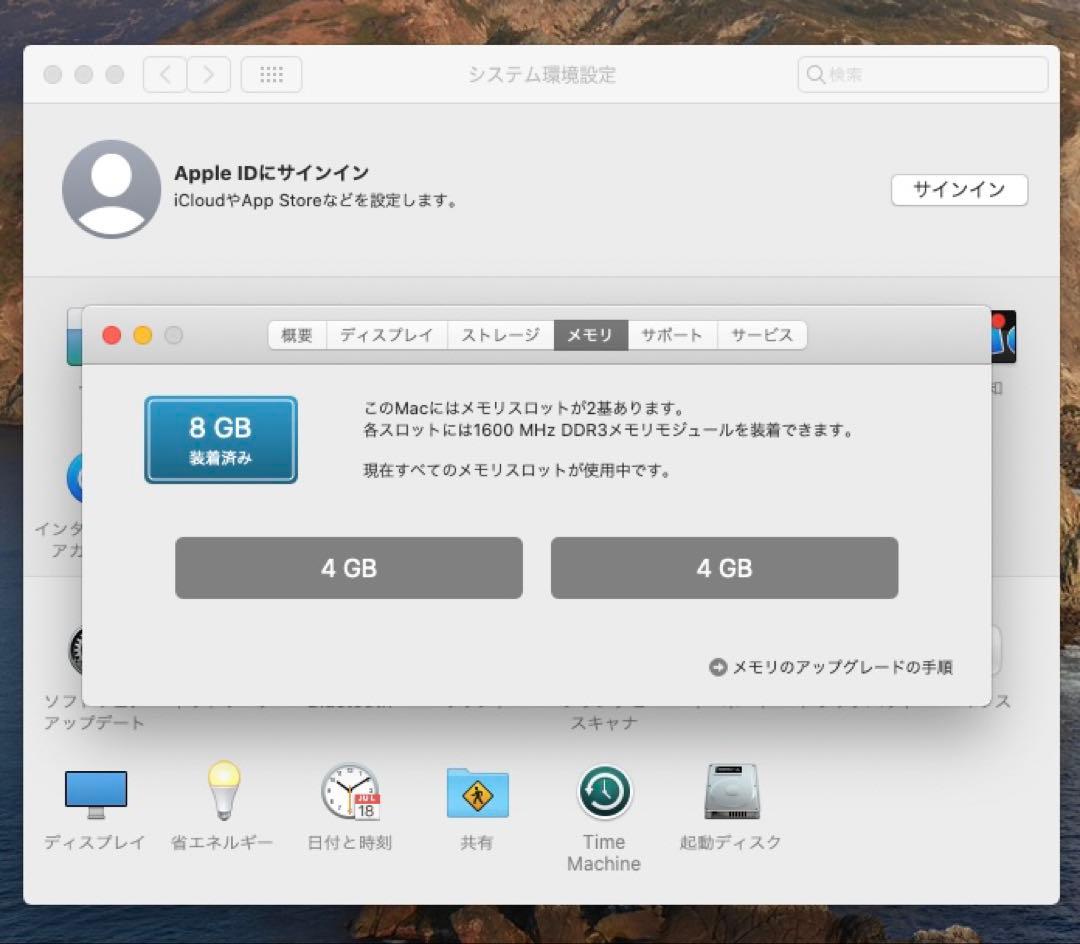
Task: Open the ディスプレイ preferences icon
Action: (x=97, y=791)
